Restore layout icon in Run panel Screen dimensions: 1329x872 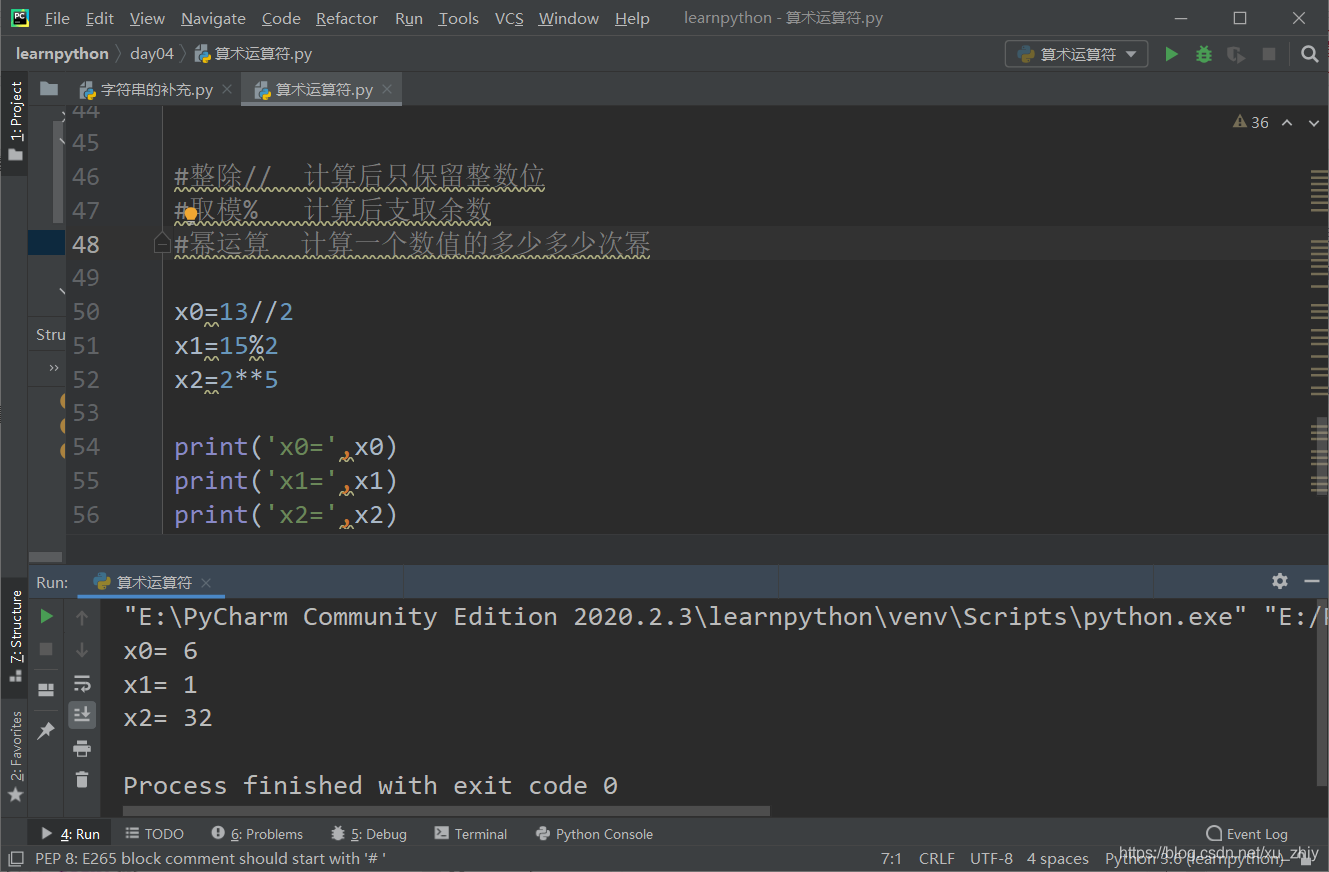click(46, 690)
